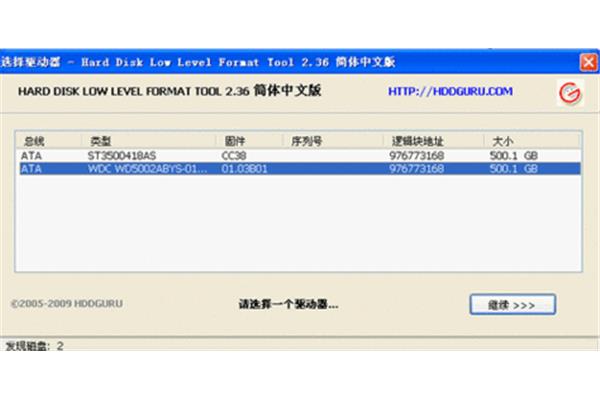The width and height of the screenshot is (600, 400).
Task: Click 500.1 GB size in WDC row
Action: [514, 169]
